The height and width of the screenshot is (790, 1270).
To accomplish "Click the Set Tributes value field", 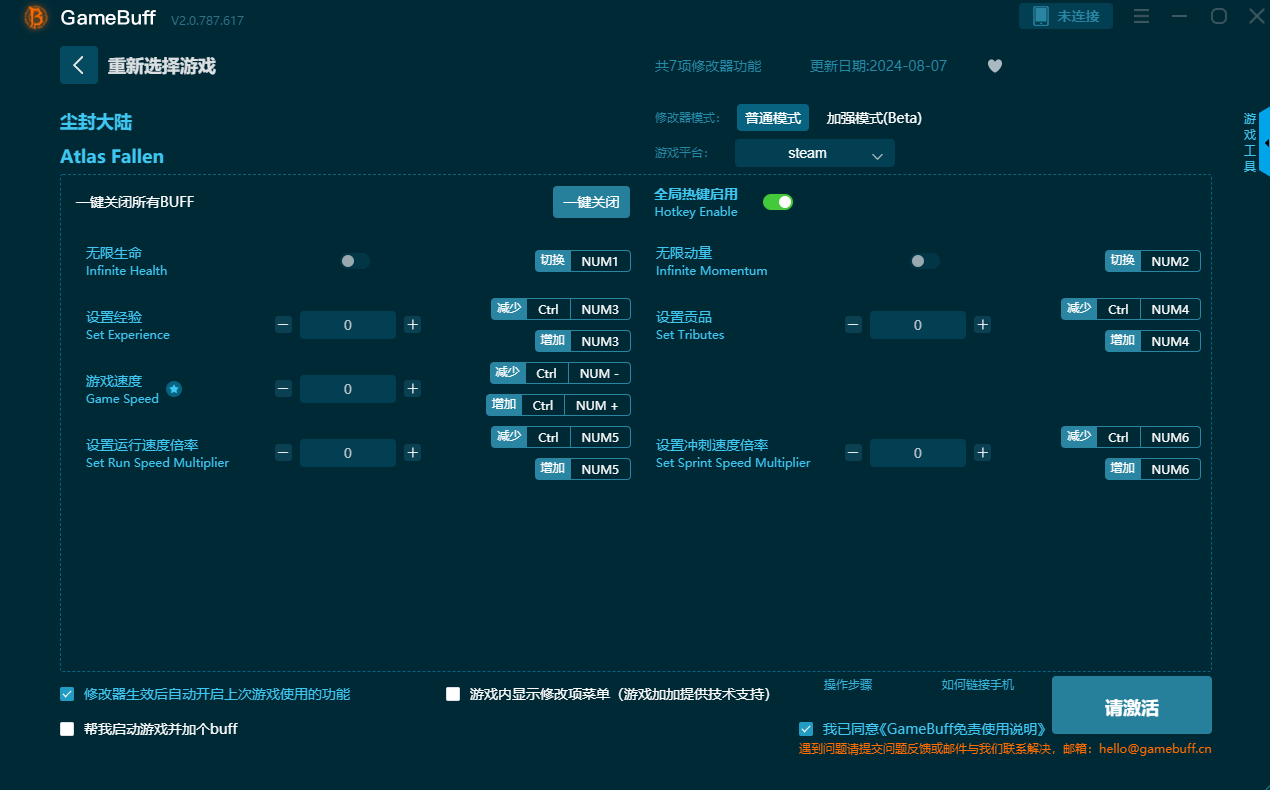I will [x=918, y=325].
